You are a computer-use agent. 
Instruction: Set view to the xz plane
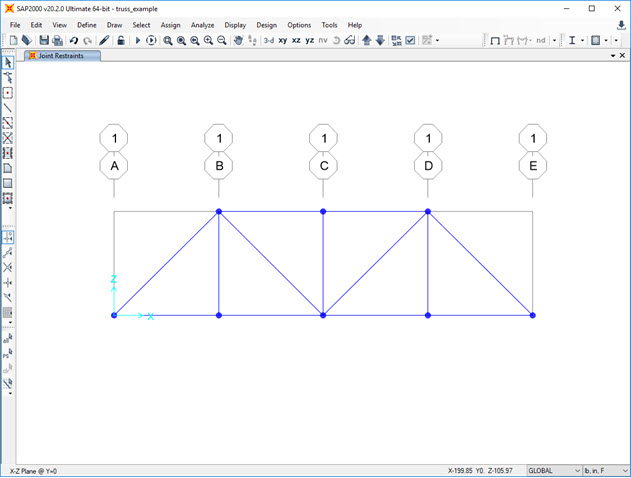(296, 41)
